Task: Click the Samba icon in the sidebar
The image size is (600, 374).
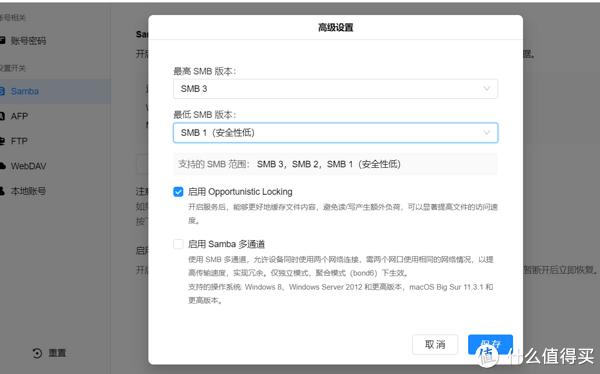Action: coord(2,91)
